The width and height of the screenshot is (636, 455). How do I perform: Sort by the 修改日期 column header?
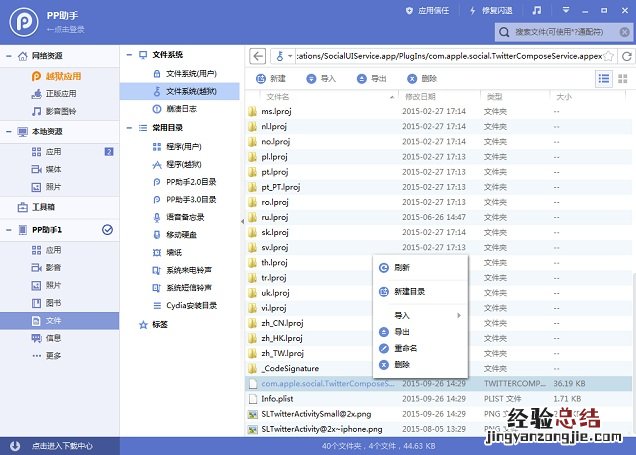point(420,97)
